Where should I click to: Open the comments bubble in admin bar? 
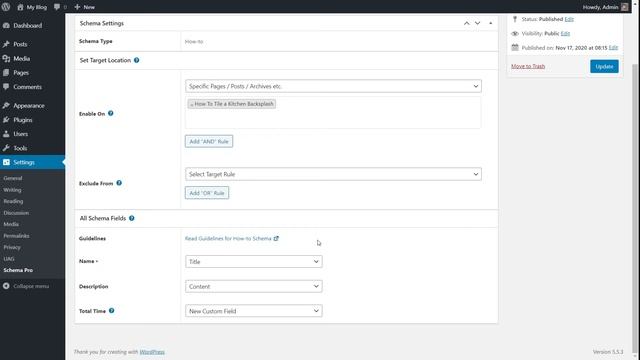[x=57, y=7]
